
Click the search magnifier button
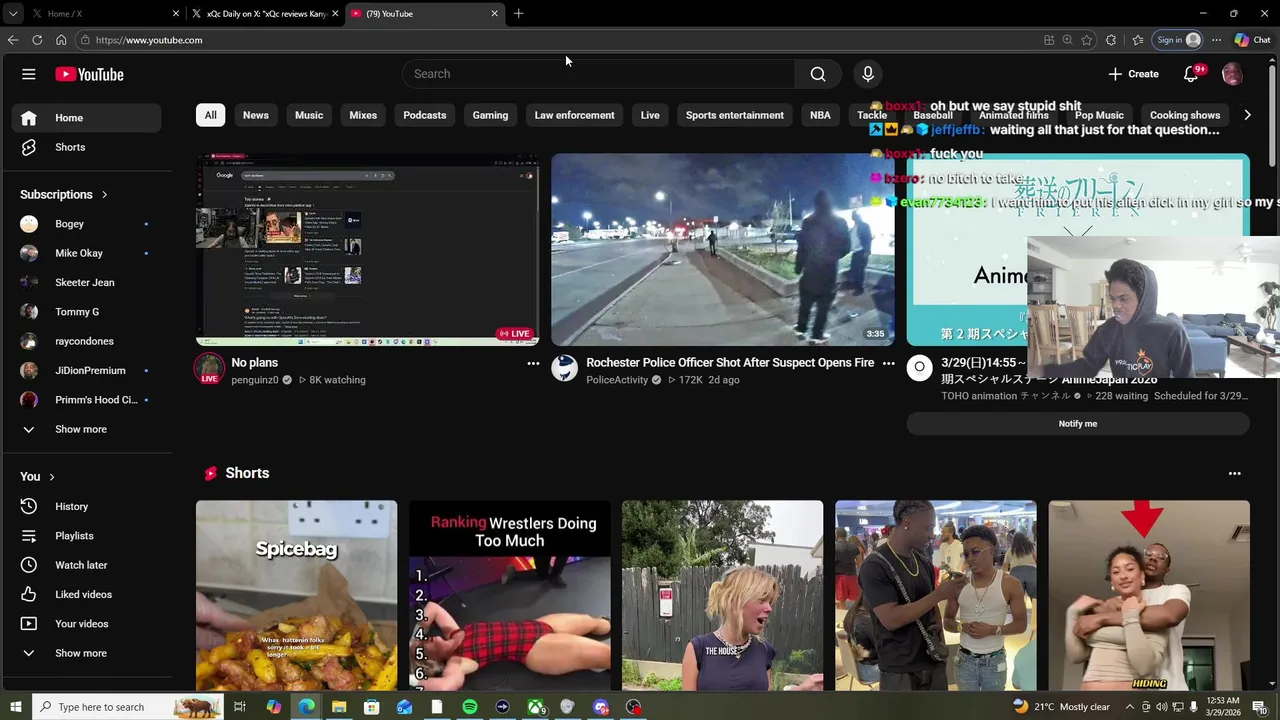pos(818,74)
